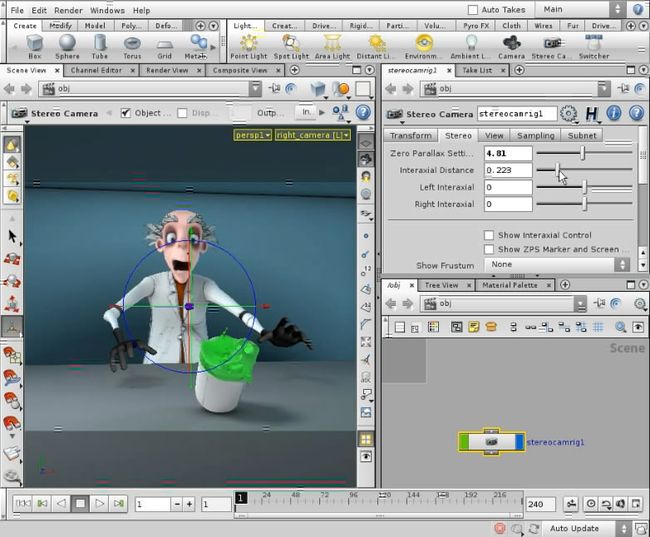Add new tab to scene view pane

point(294,70)
